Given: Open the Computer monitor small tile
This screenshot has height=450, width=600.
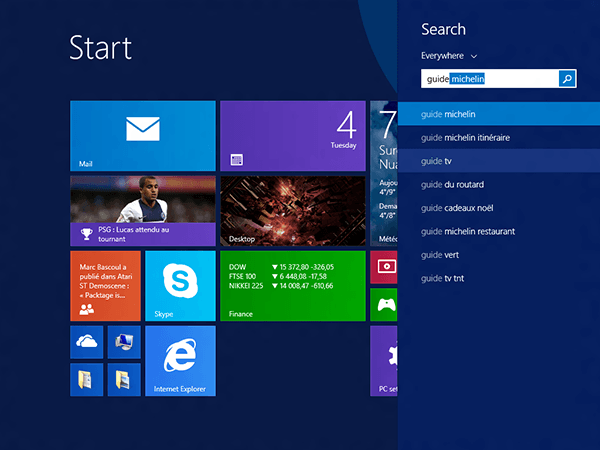Looking at the screenshot, I should click(x=124, y=342).
